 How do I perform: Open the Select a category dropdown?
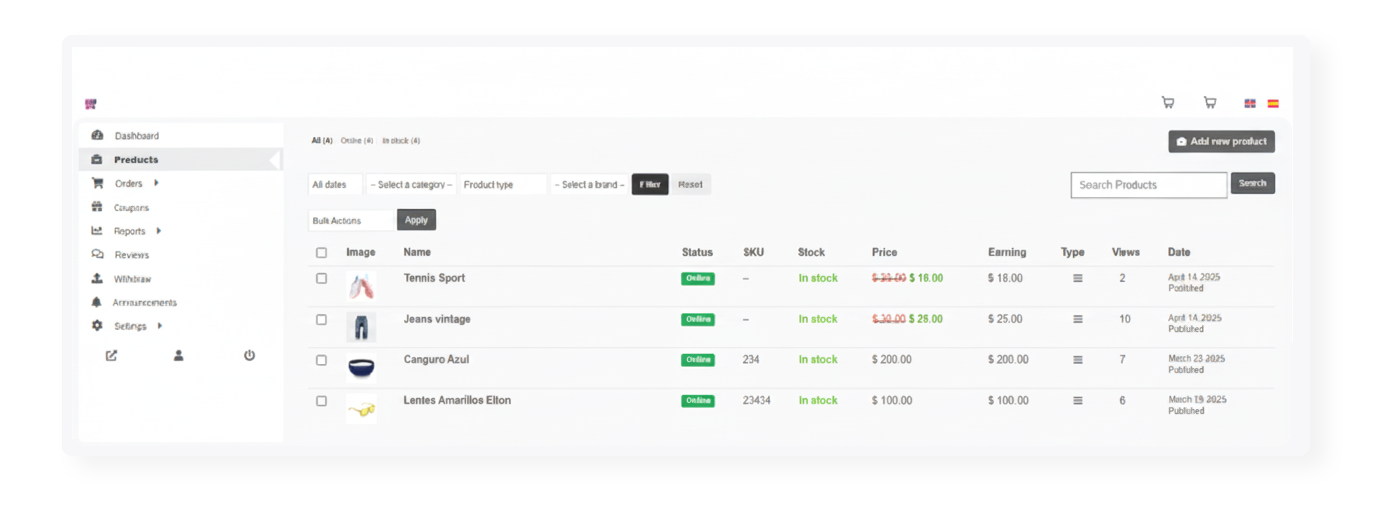411,185
